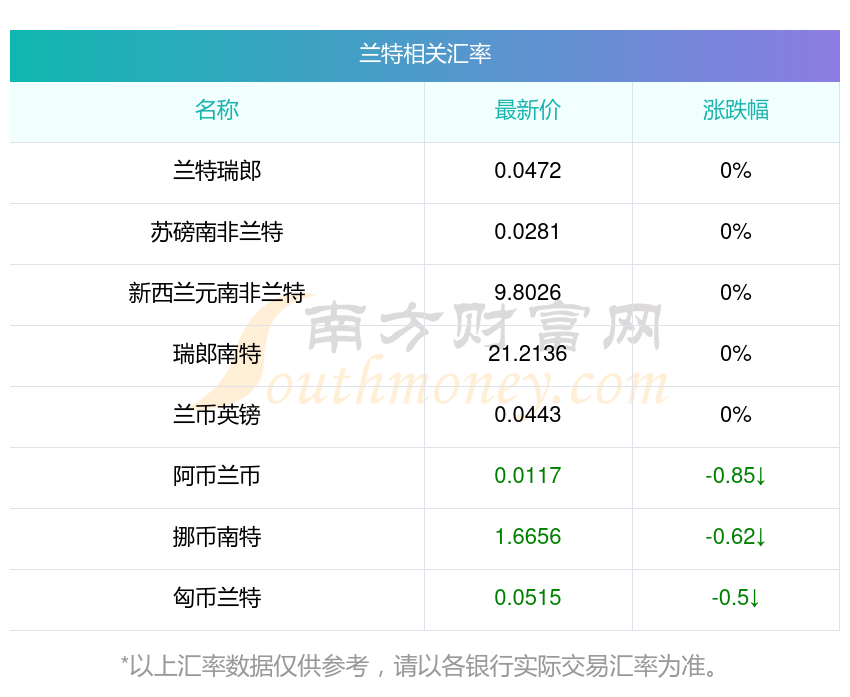Click the 兰特相关汇率 table title
Viewport: 850px width, 697px height.
[425, 54]
